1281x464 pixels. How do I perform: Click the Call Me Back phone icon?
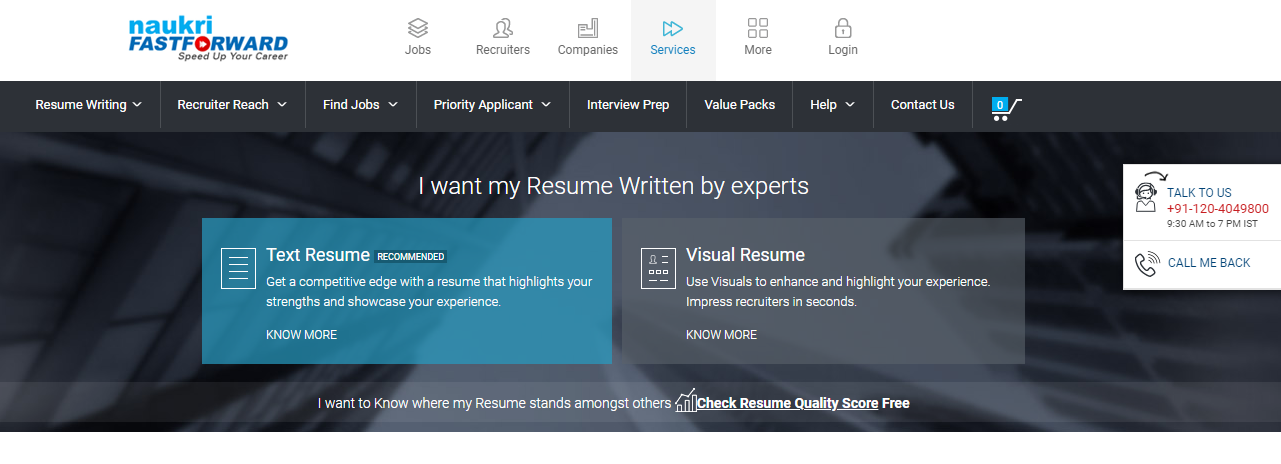(x=1146, y=264)
